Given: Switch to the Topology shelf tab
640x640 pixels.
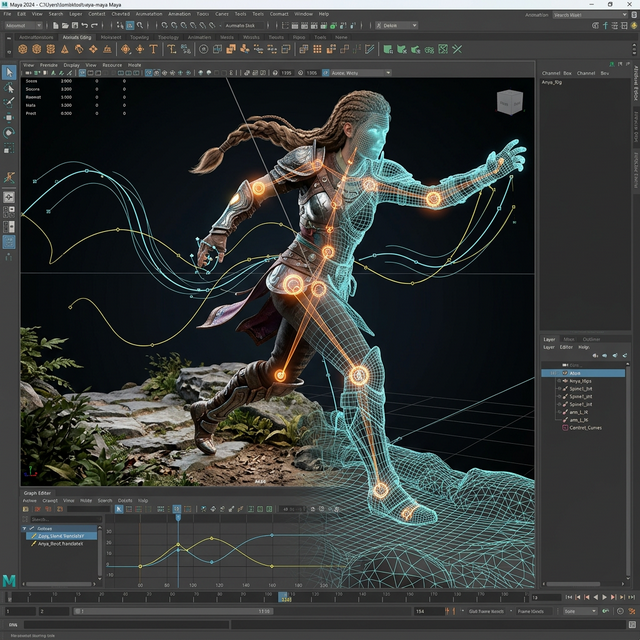Looking at the screenshot, I should coord(168,37).
